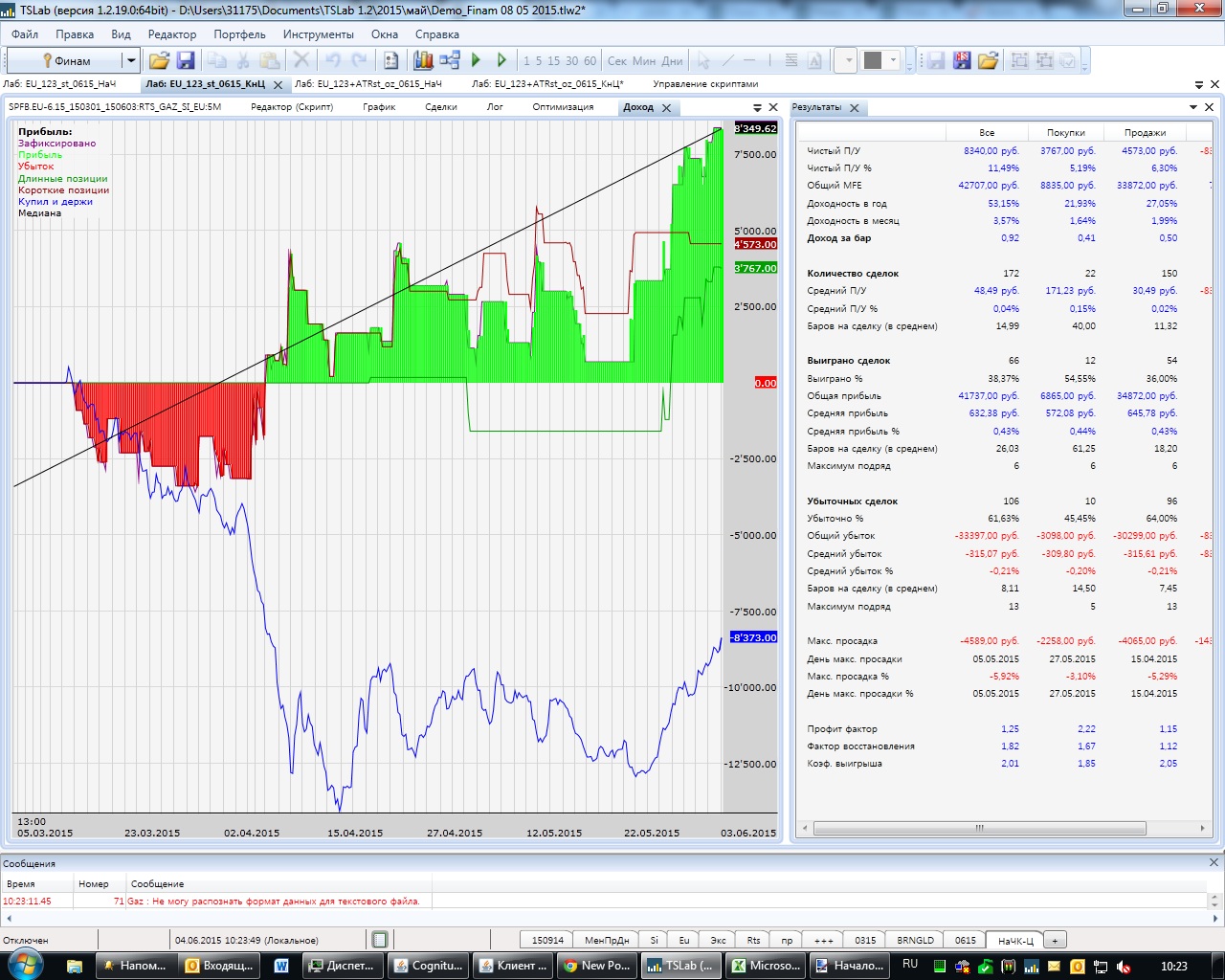This screenshot has width=1225, height=980.
Task: Click the colorful bar chart toolbar icon
Action: pos(423,60)
